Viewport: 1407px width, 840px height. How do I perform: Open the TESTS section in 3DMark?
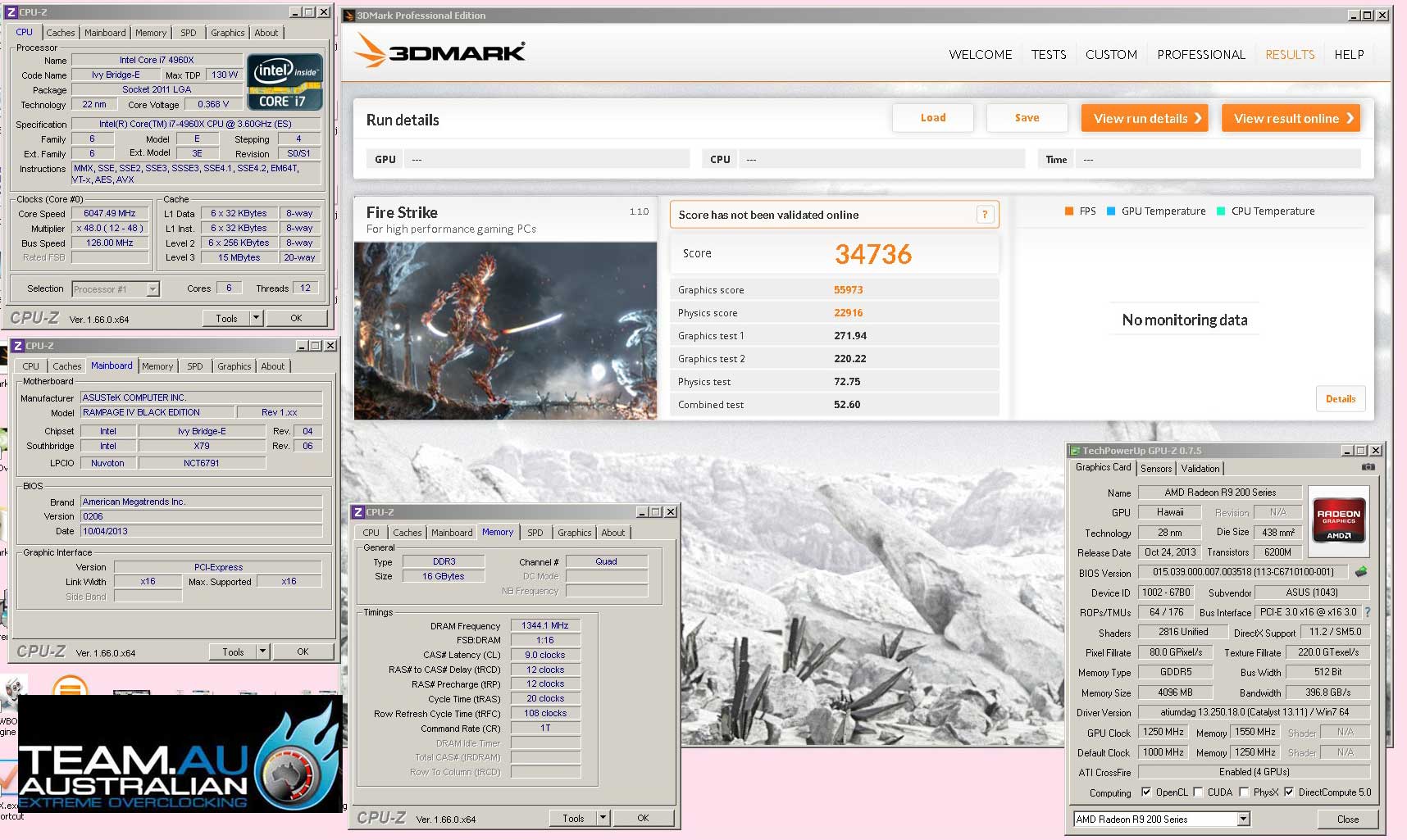tap(1049, 55)
